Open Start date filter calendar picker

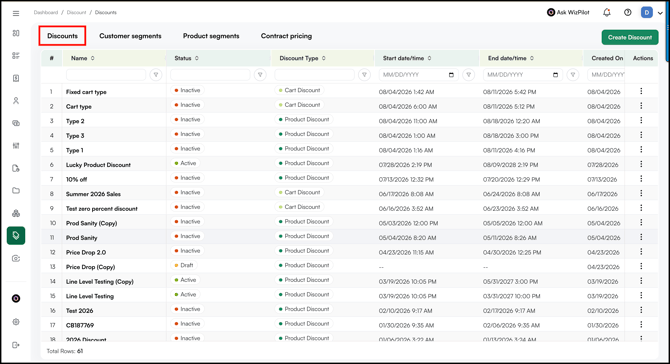point(451,75)
